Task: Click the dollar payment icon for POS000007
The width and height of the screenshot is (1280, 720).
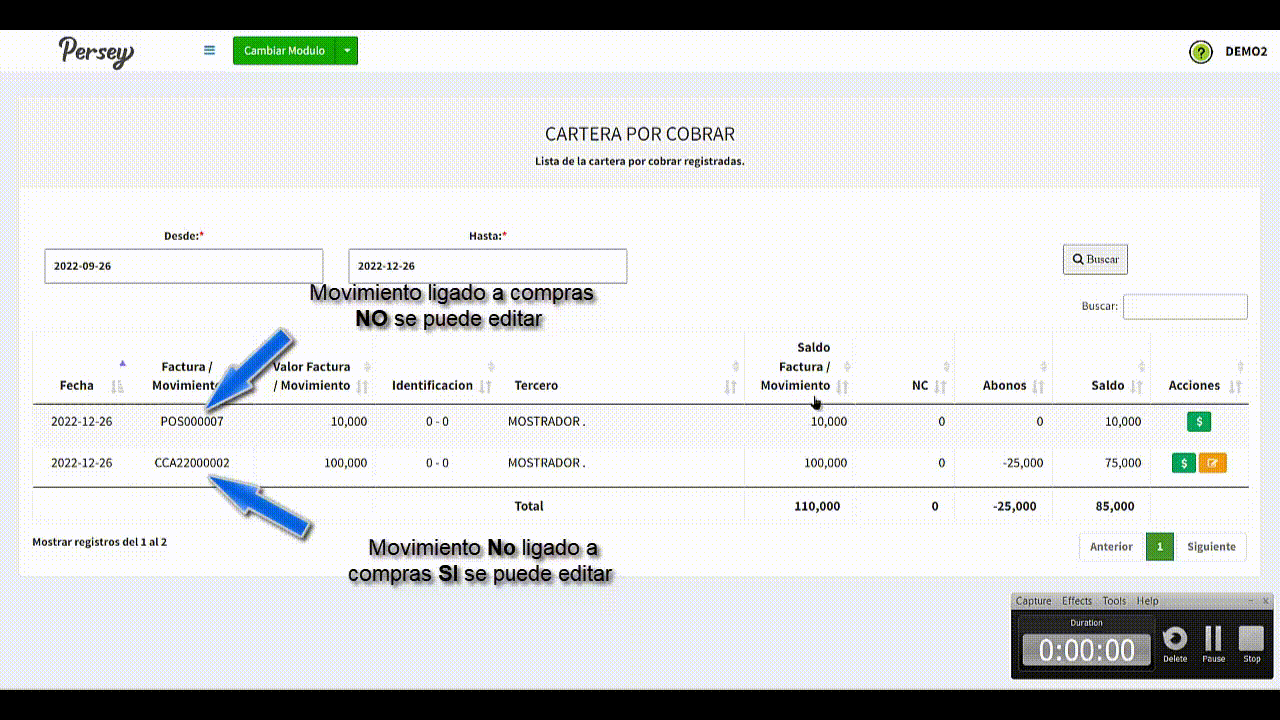Action: [1198, 422]
